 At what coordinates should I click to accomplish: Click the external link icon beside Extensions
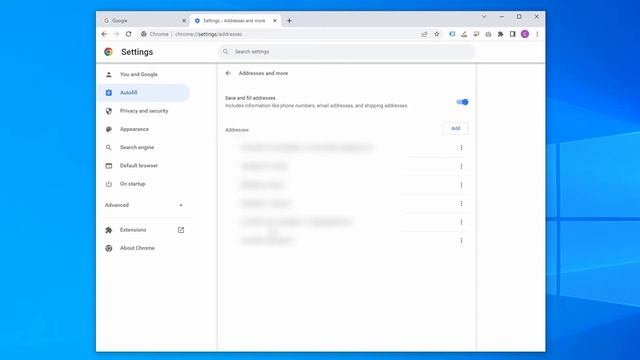click(181, 230)
